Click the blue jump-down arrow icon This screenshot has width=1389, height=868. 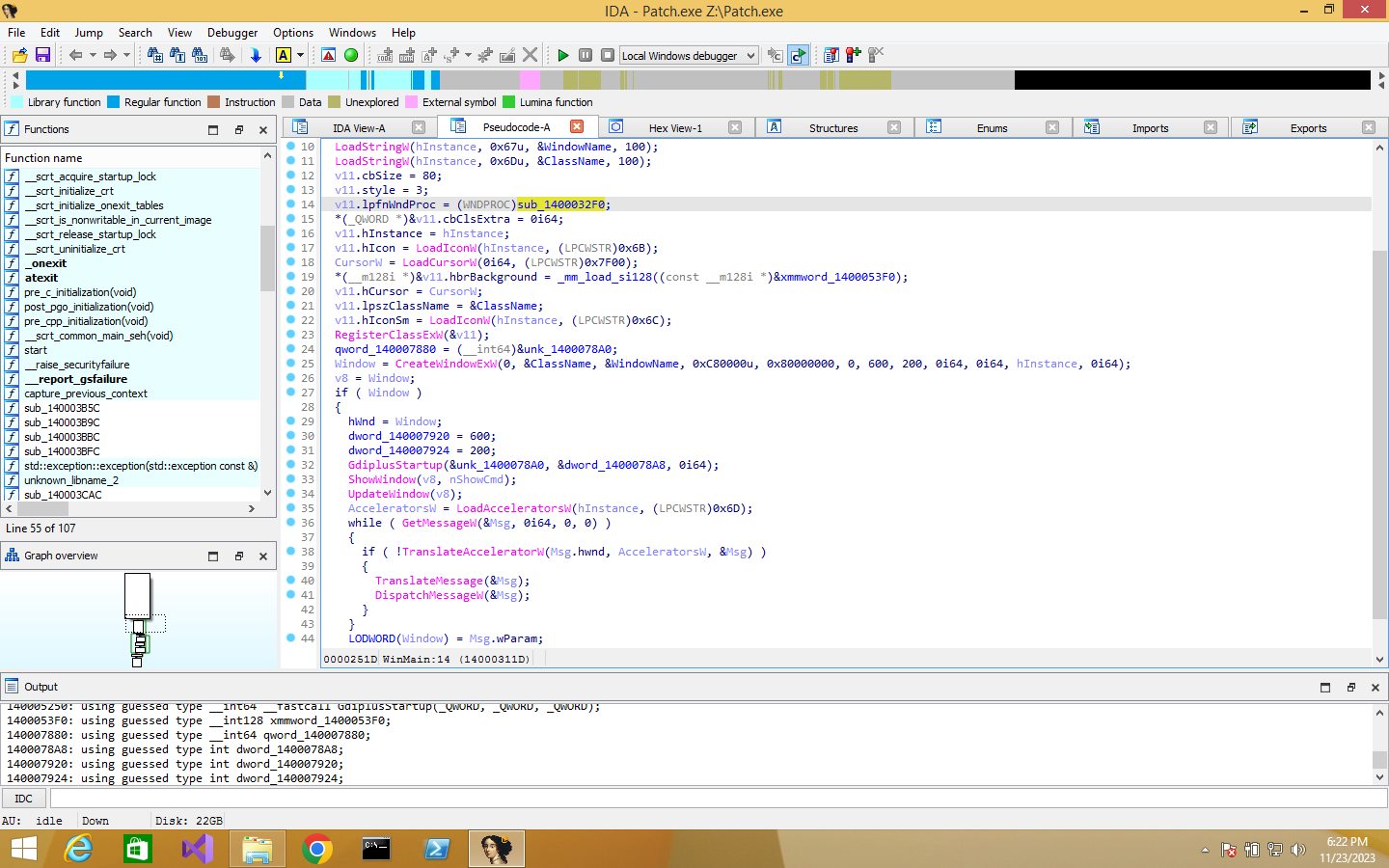[x=256, y=55]
